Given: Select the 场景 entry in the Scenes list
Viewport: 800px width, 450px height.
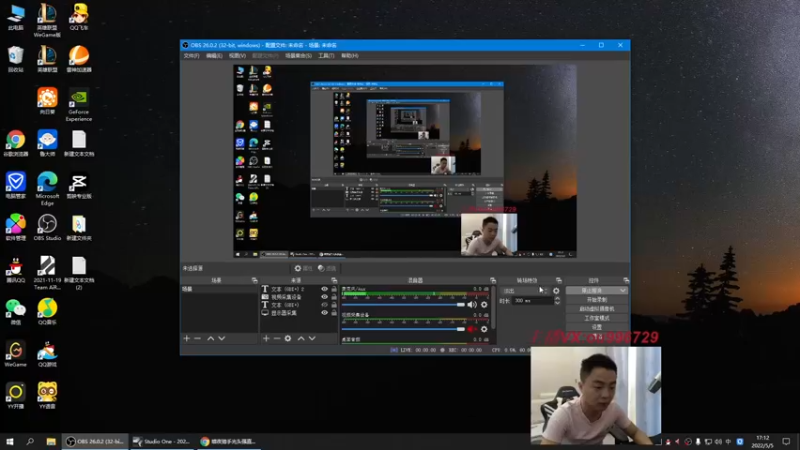Looking at the screenshot, I should click(x=220, y=289).
